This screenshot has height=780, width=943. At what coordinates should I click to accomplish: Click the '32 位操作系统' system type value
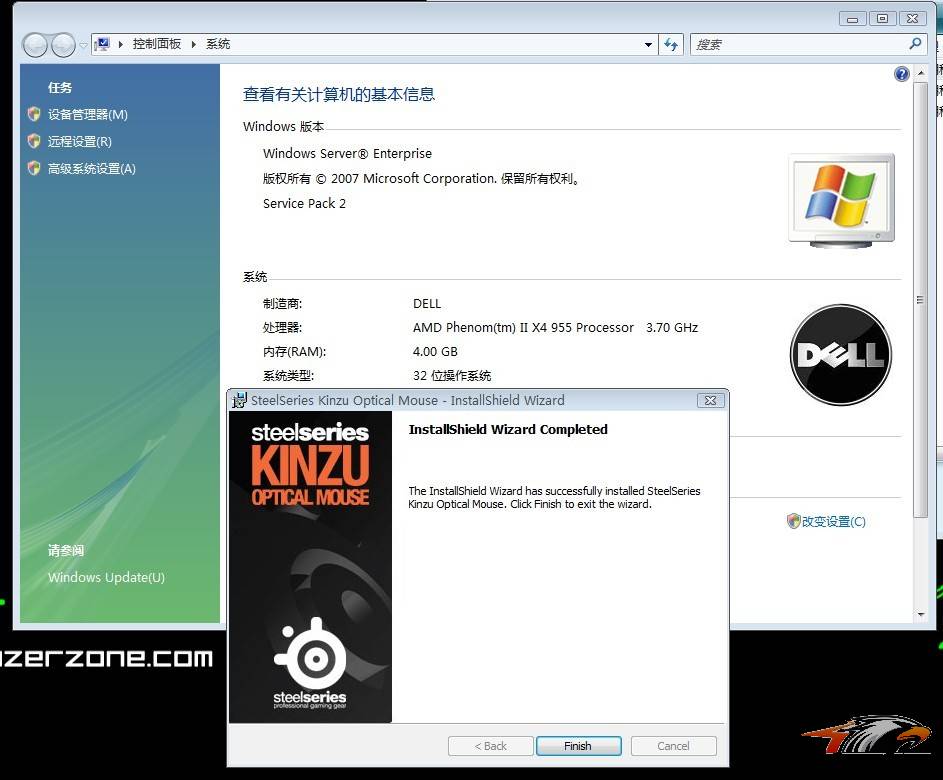pyautogui.click(x=452, y=376)
